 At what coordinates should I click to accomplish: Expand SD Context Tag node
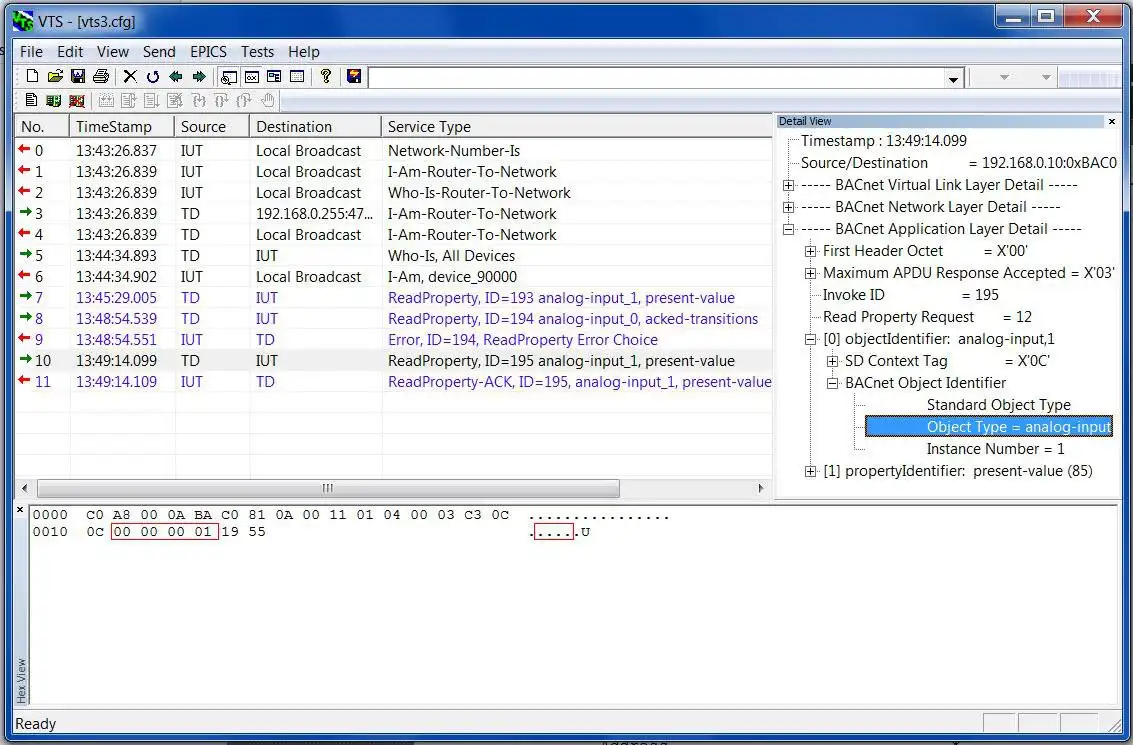point(832,361)
